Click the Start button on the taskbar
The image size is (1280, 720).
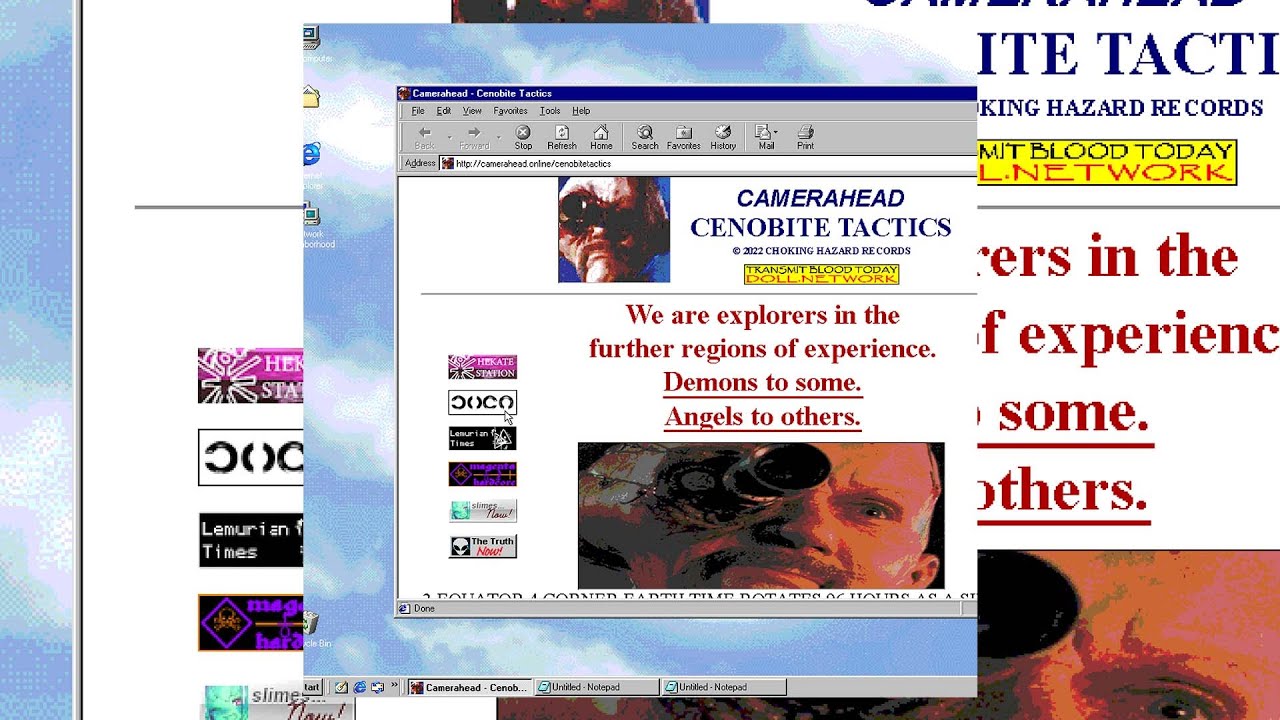[312, 687]
